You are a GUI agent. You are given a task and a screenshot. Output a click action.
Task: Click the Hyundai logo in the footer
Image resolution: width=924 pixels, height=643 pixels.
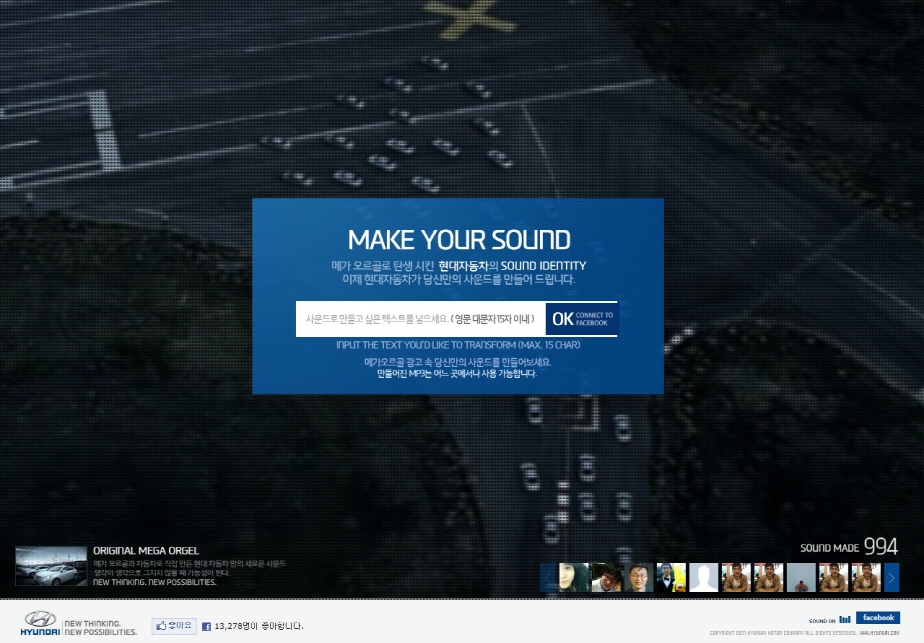click(40, 624)
